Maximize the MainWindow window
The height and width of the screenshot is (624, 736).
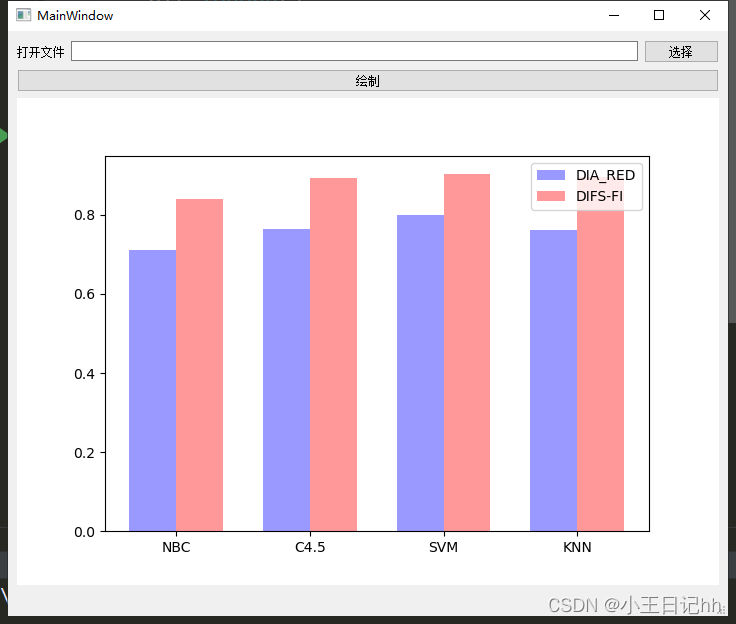point(659,15)
